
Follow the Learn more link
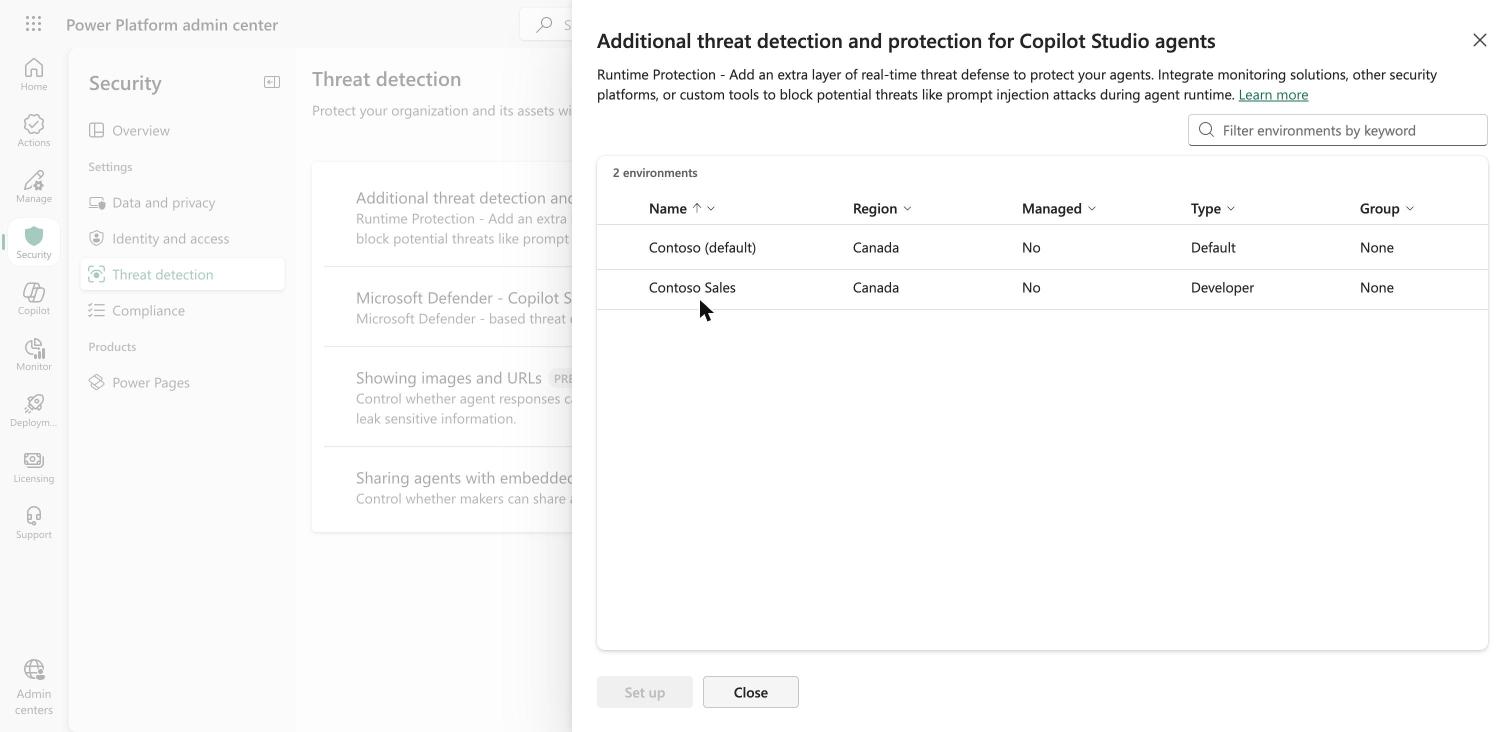click(1273, 94)
